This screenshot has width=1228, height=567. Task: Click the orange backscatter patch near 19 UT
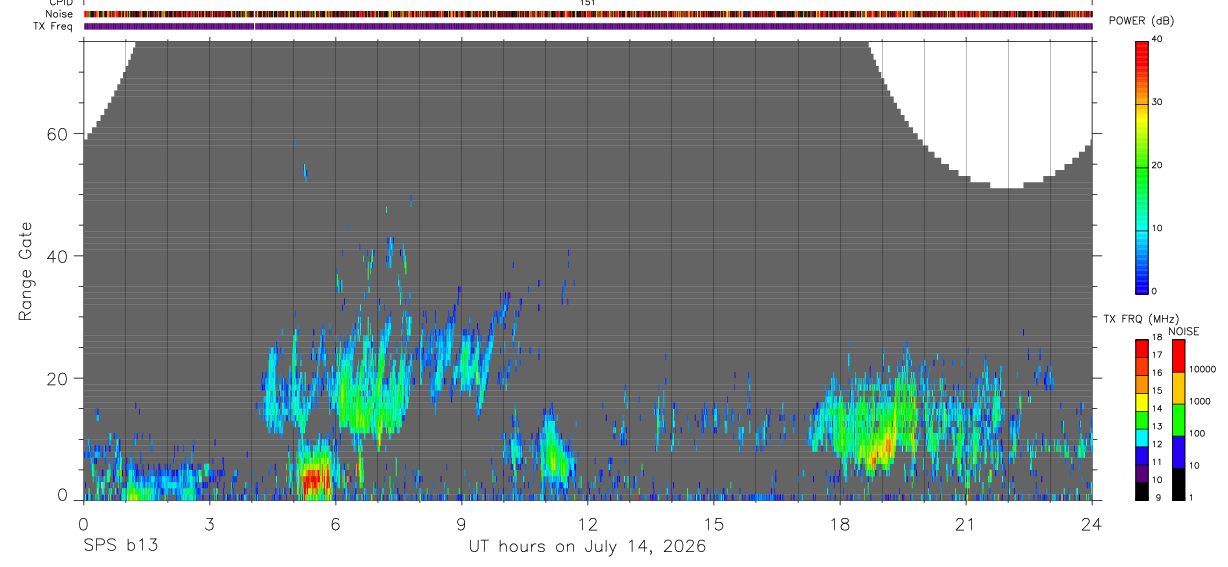pyautogui.click(x=880, y=451)
